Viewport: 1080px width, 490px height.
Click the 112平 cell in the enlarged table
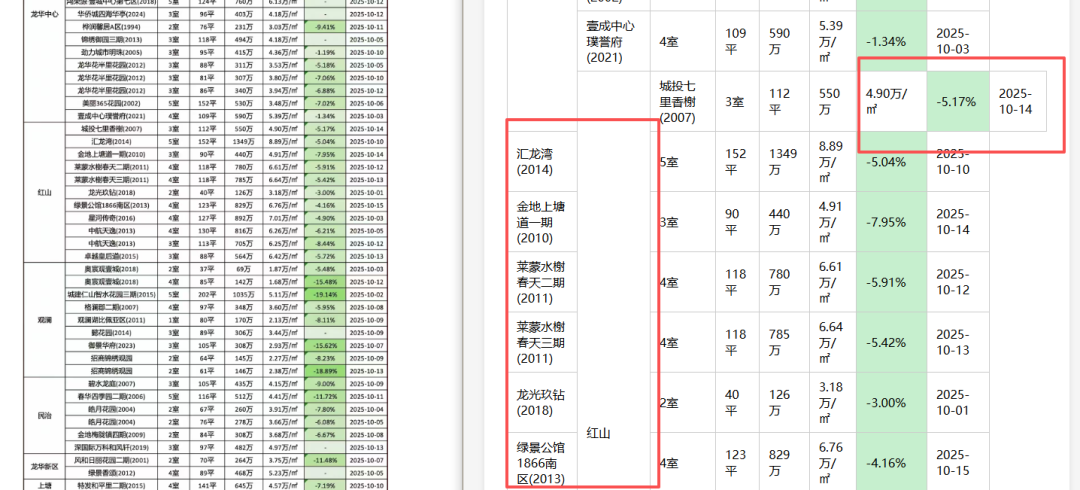click(x=785, y=102)
